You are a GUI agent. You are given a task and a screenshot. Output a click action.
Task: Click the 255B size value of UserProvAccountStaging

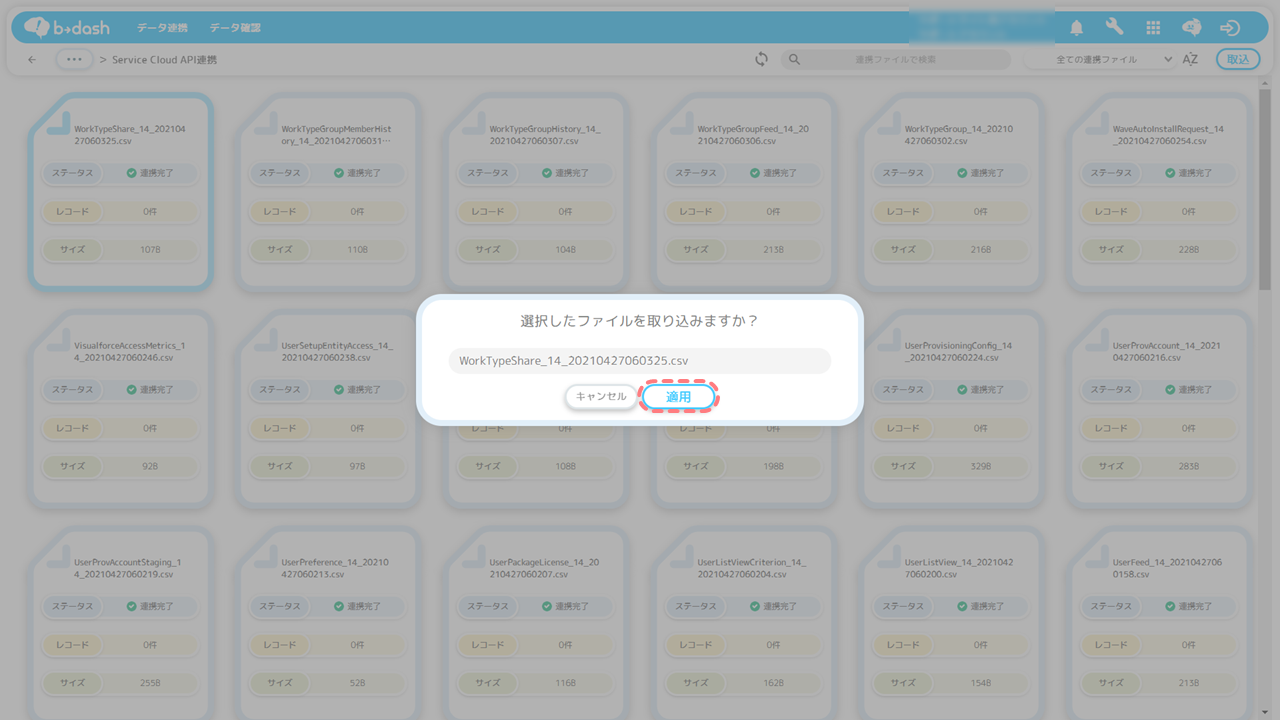pyautogui.click(x=149, y=683)
